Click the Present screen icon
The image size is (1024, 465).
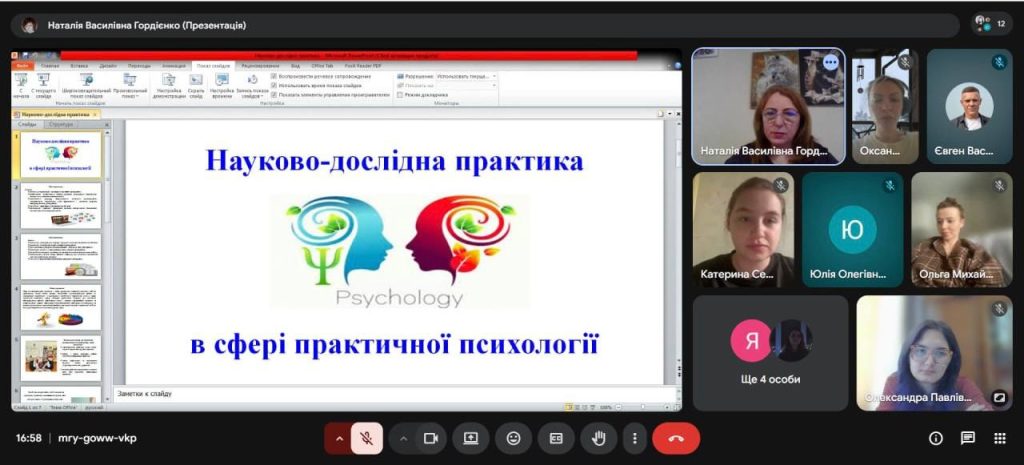click(470, 438)
